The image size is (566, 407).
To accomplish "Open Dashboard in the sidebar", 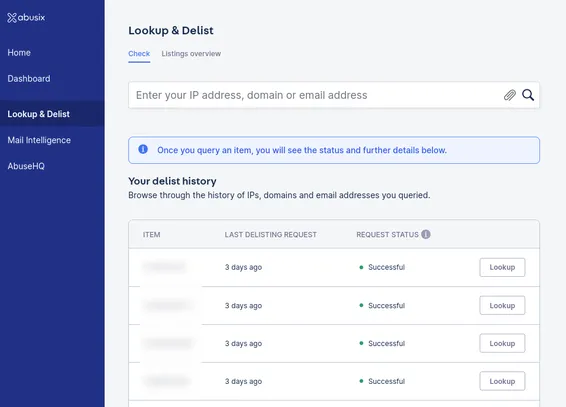I will [x=29, y=79].
